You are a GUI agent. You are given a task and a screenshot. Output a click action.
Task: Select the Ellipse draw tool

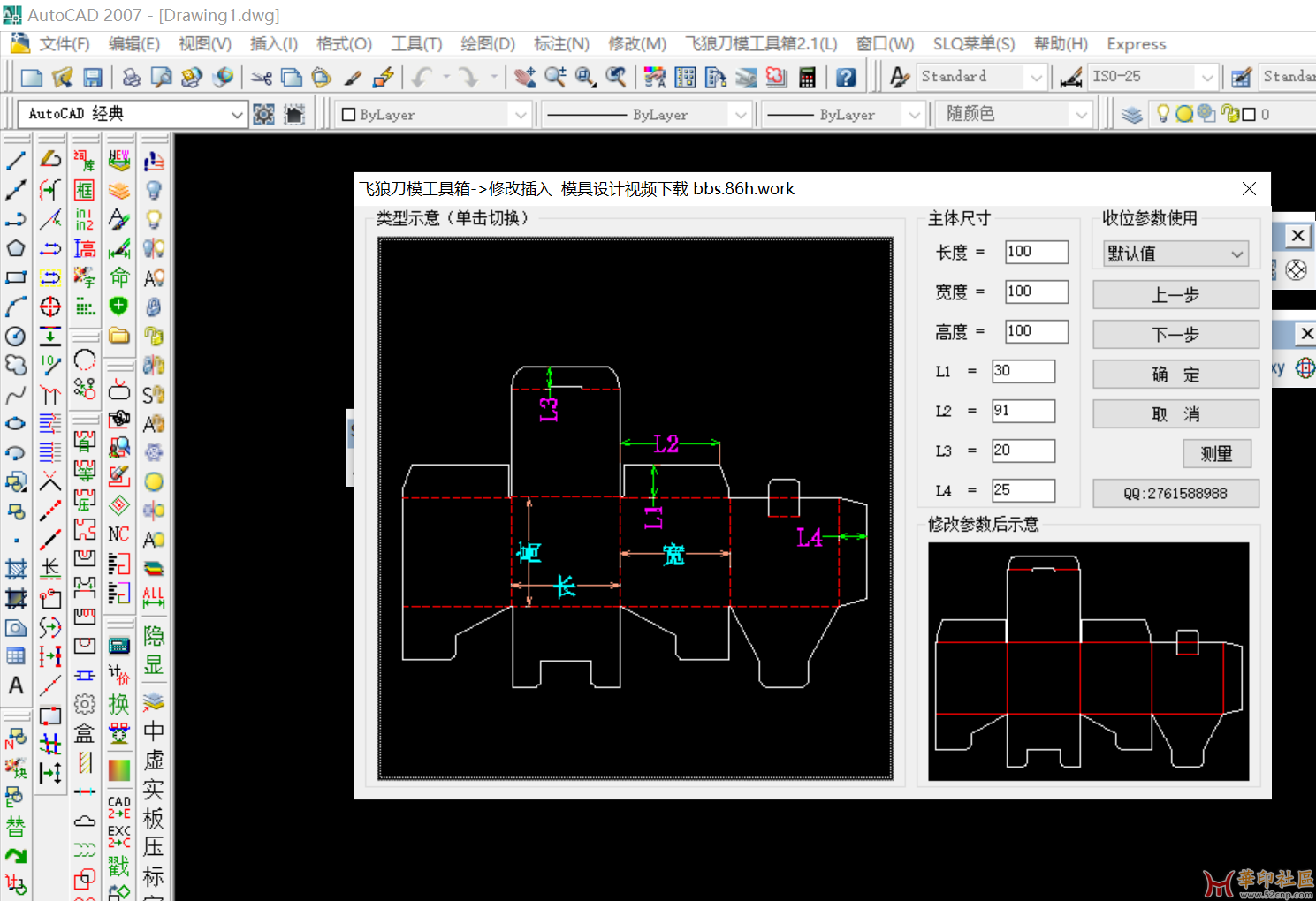[16, 423]
